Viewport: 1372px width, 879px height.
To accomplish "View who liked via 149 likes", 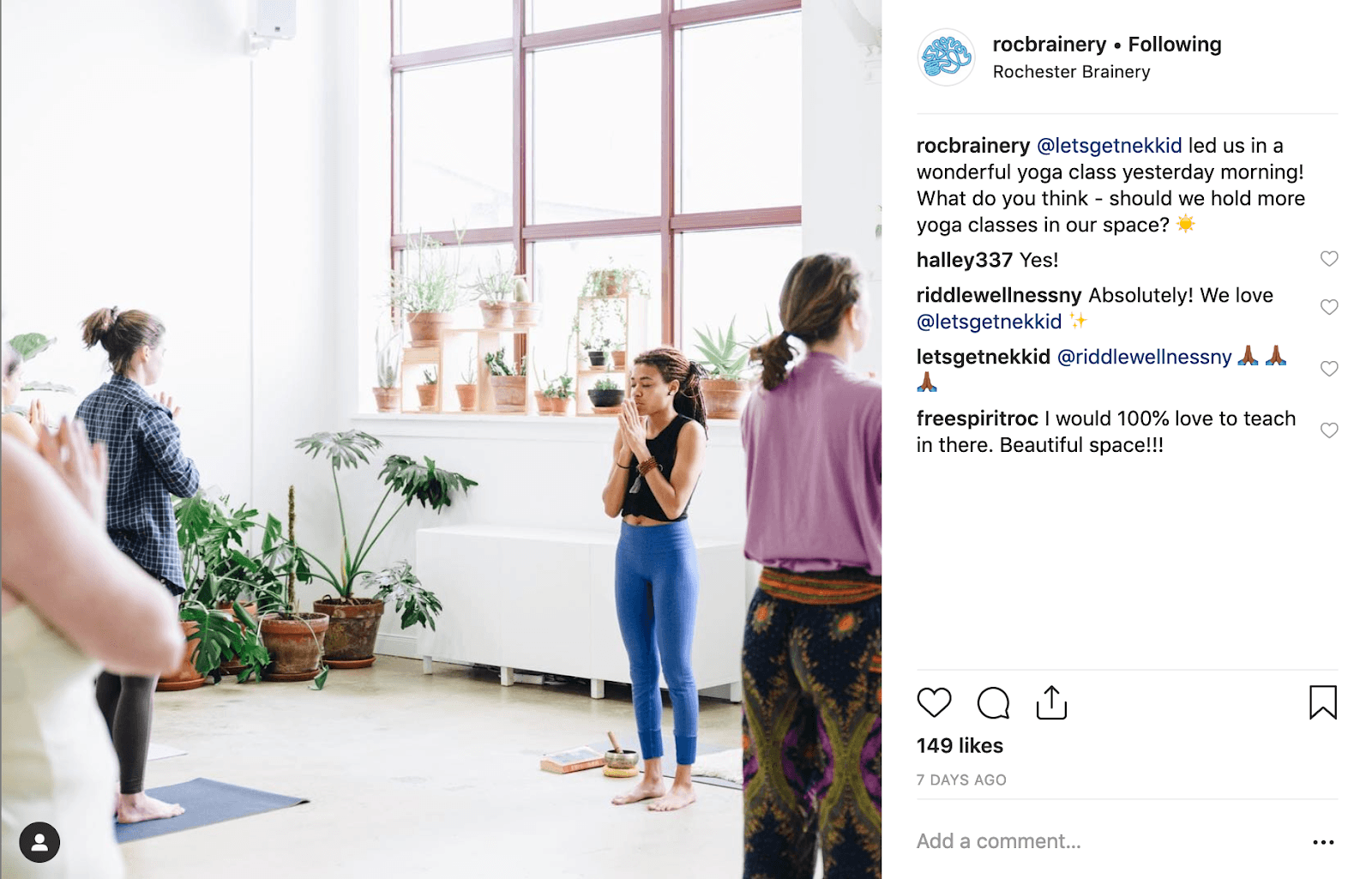I will [x=960, y=745].
